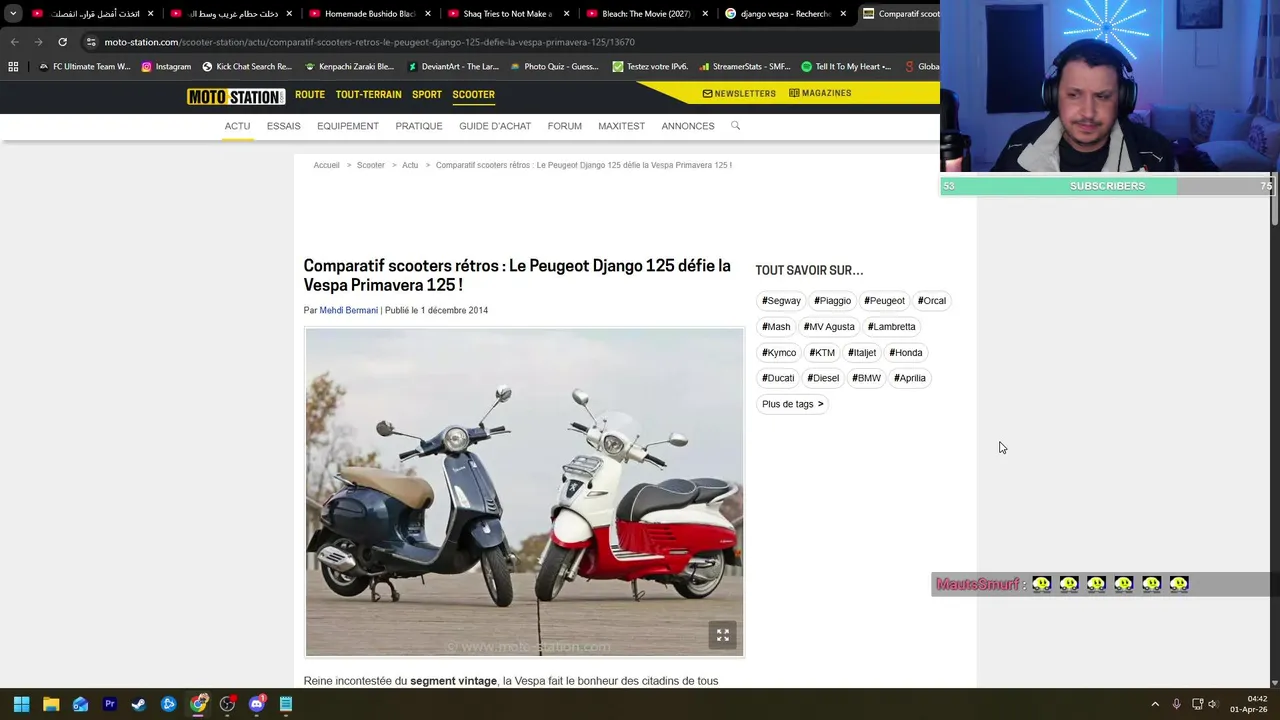Click the browser forward arrow
The height and width of the screenshot is (720, 1280).
point(38,42)
